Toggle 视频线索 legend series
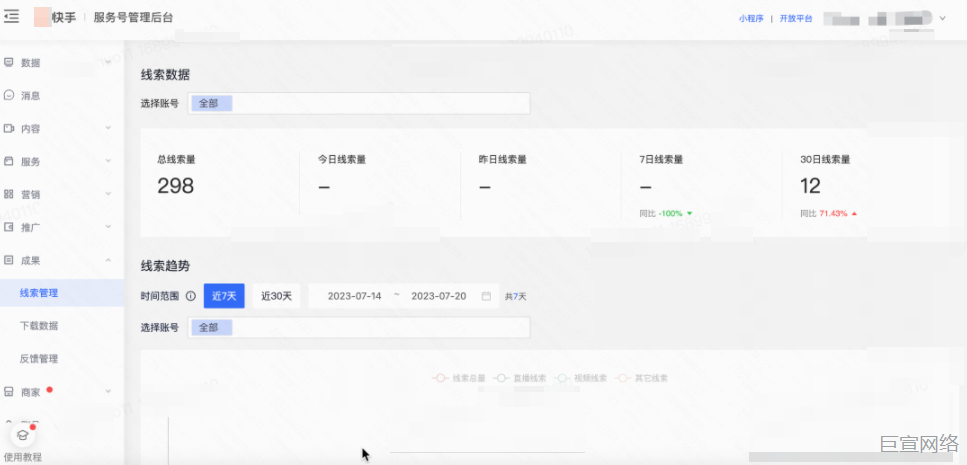 point(581,378)
